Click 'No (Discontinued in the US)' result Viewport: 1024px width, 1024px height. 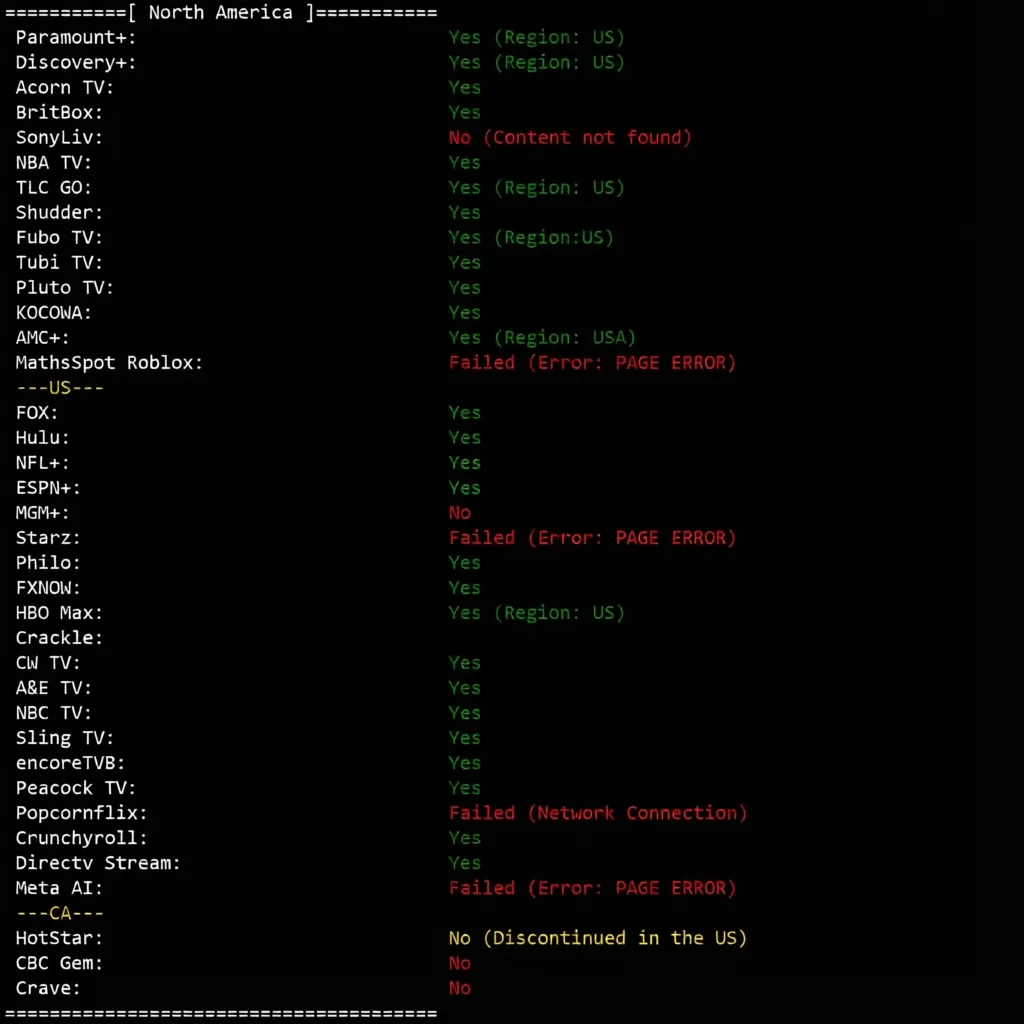click(x=598, y=938)
